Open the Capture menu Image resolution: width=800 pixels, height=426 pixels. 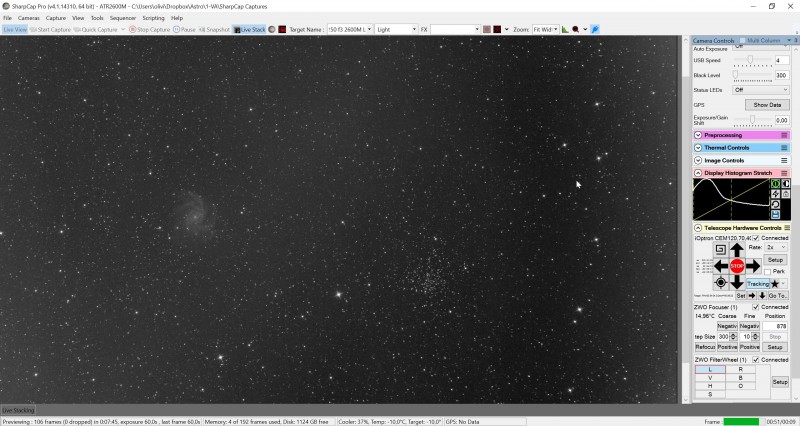tap(56, 18)
